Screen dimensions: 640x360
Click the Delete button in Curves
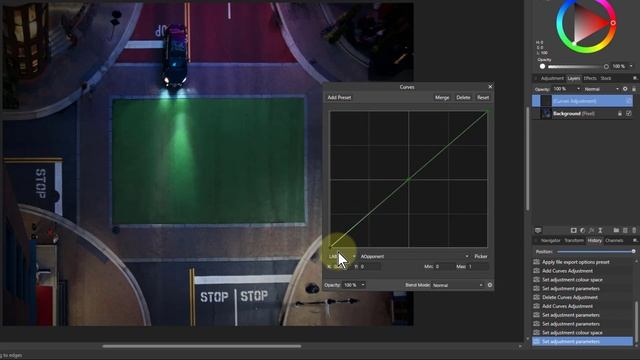coord(463,98)
